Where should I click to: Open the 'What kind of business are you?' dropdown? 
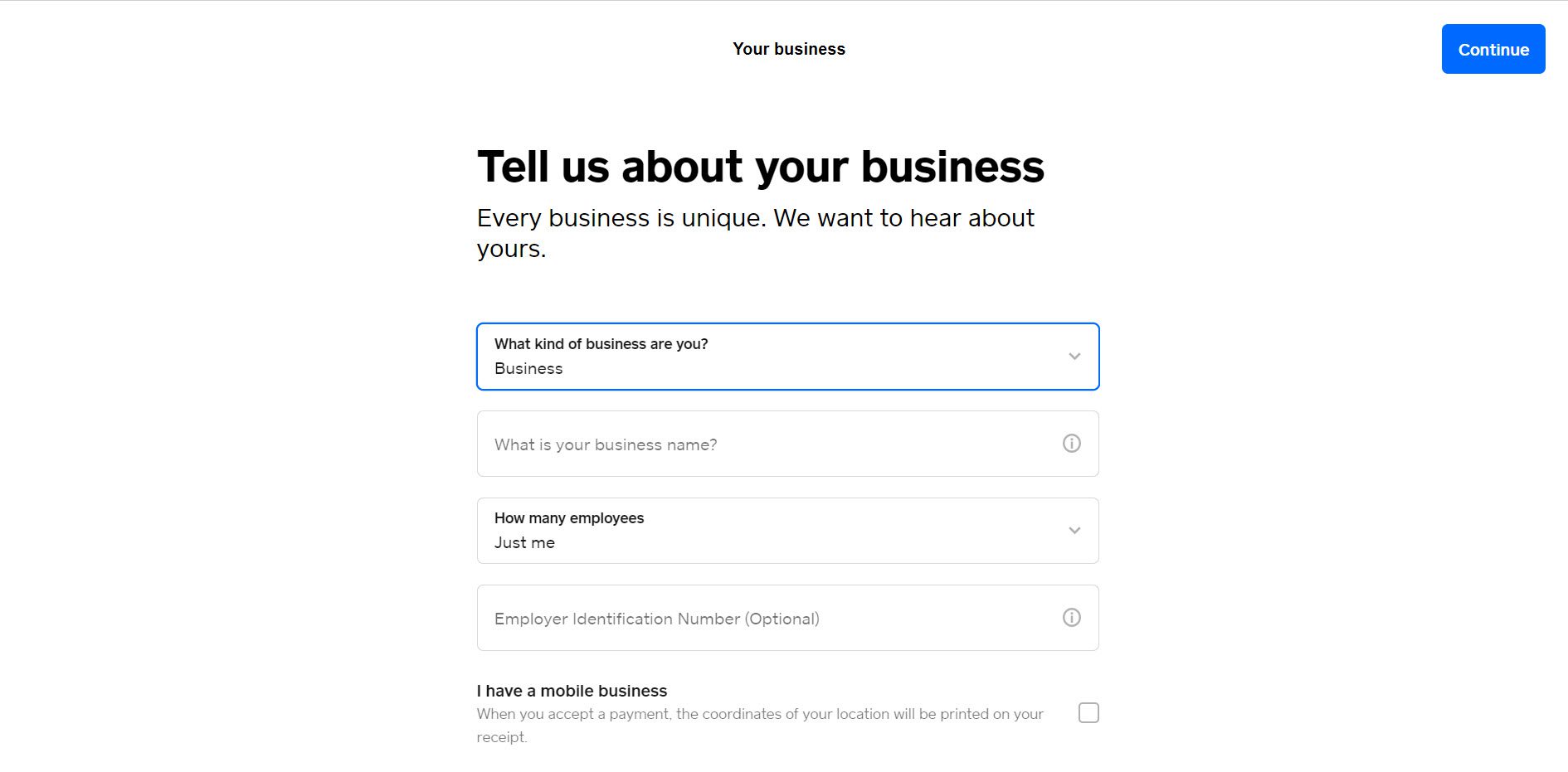[788, 357]
